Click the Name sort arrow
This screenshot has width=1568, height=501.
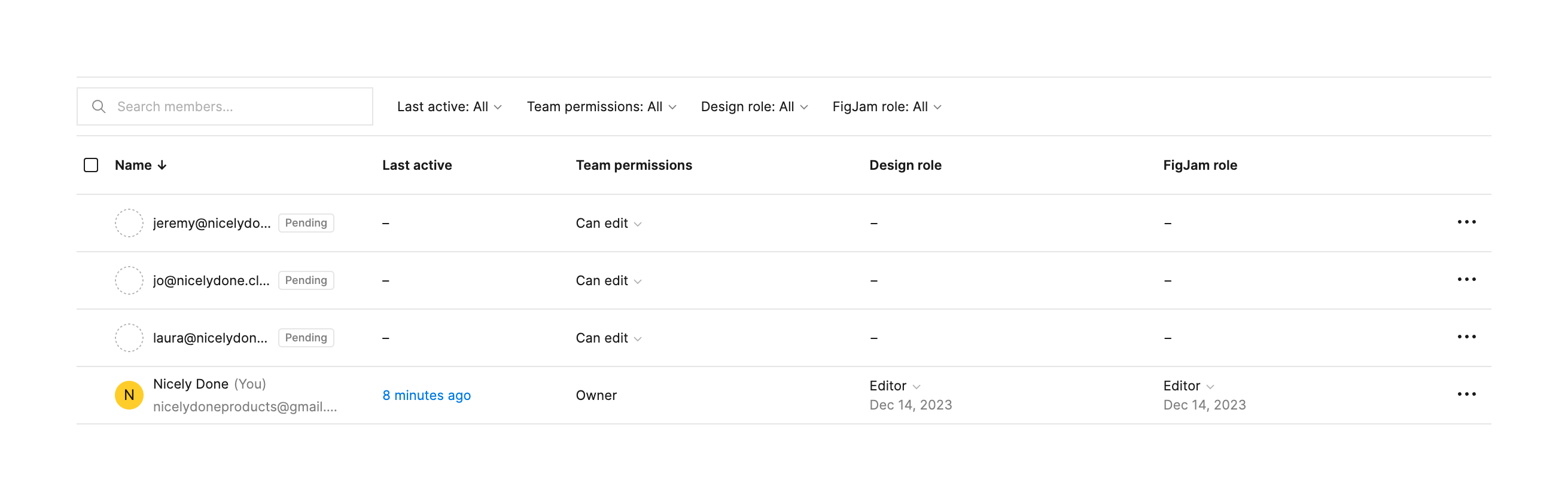[162, 166]
